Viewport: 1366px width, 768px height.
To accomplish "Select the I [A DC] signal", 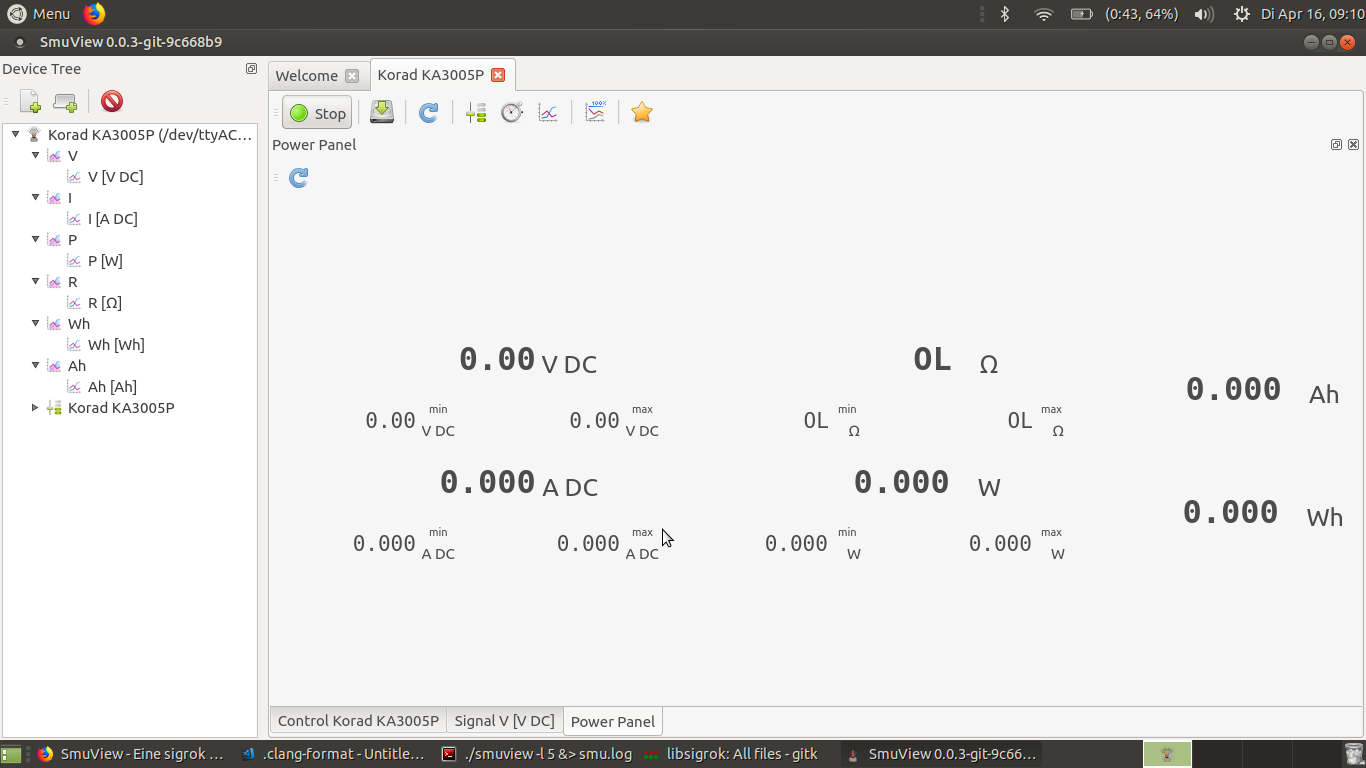I will 113,219.
